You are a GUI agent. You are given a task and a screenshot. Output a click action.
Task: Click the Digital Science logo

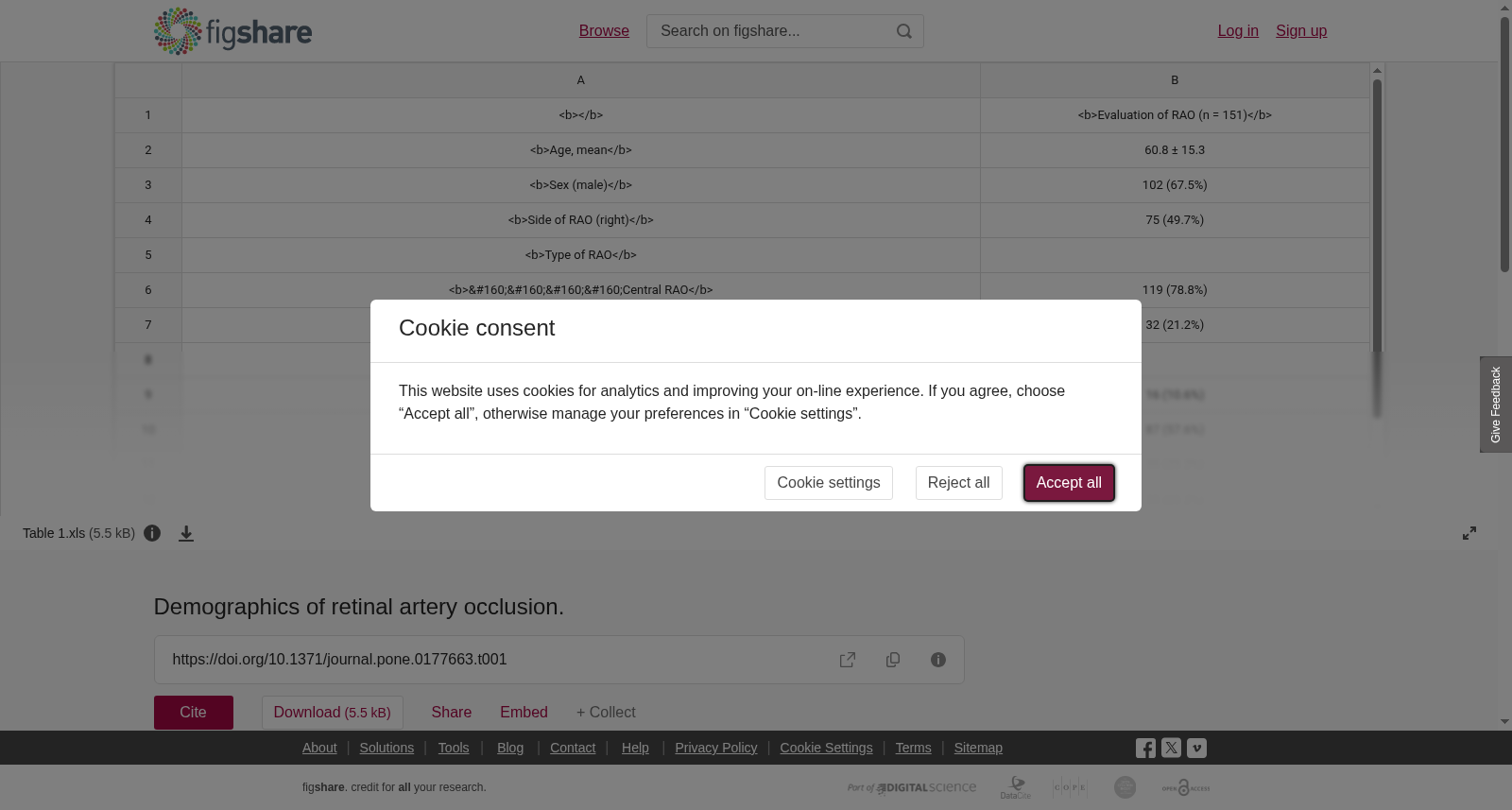tap(912, 787)
